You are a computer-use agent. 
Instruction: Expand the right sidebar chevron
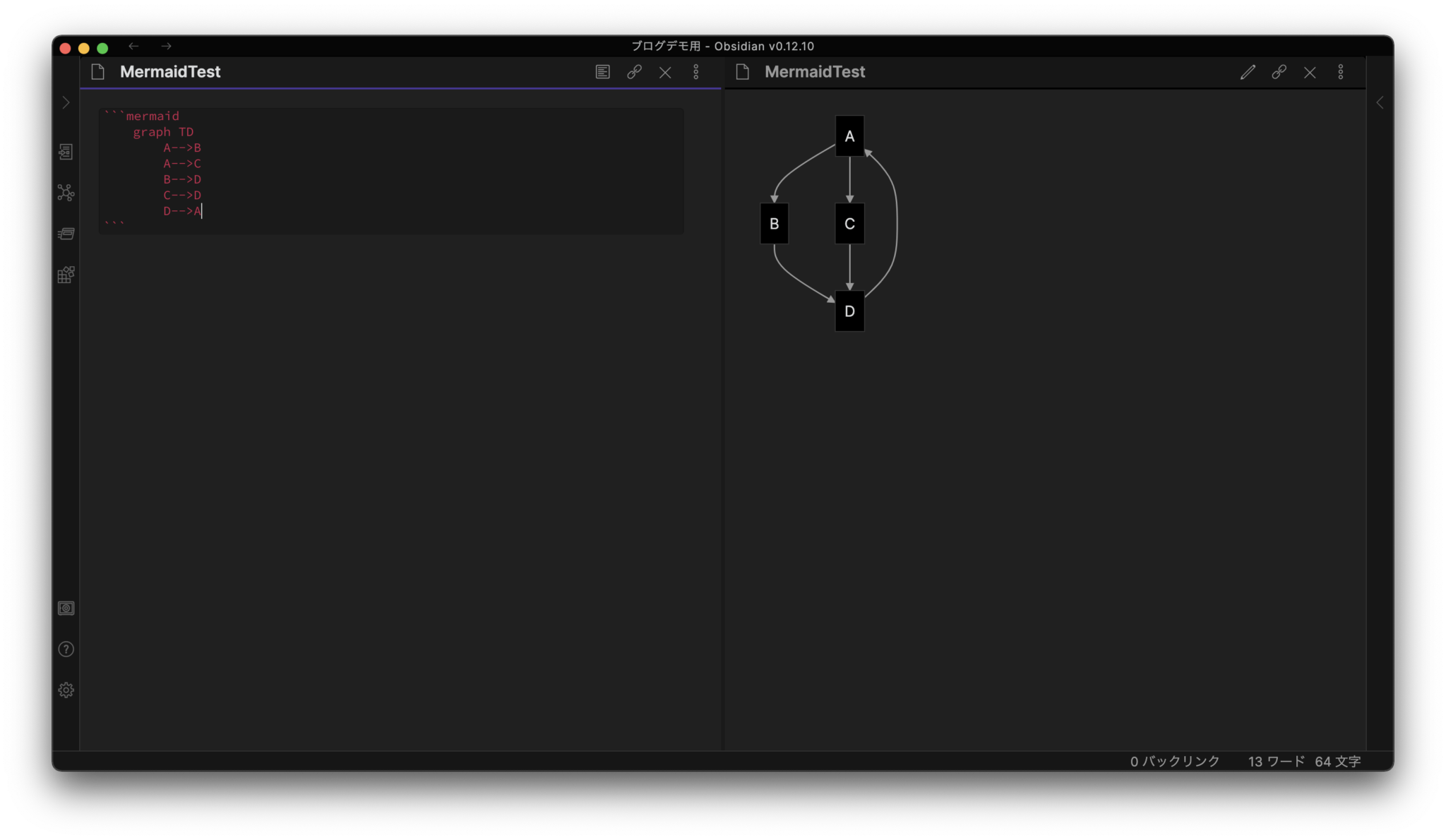(1380, 102)
